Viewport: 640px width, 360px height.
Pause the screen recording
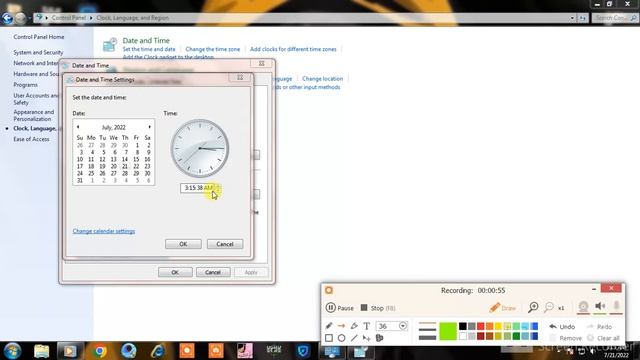point(340,308)
